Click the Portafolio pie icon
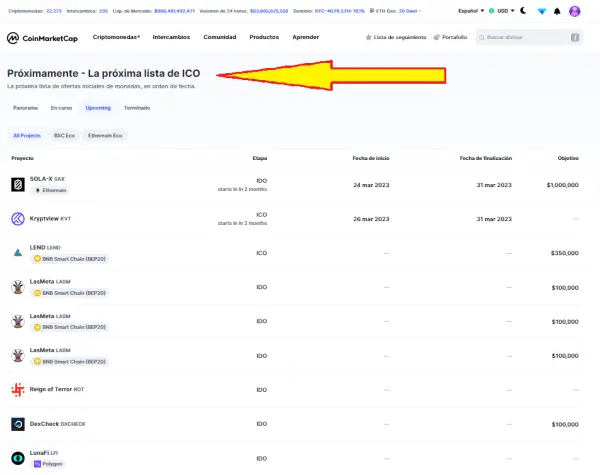 coord(437,37)
